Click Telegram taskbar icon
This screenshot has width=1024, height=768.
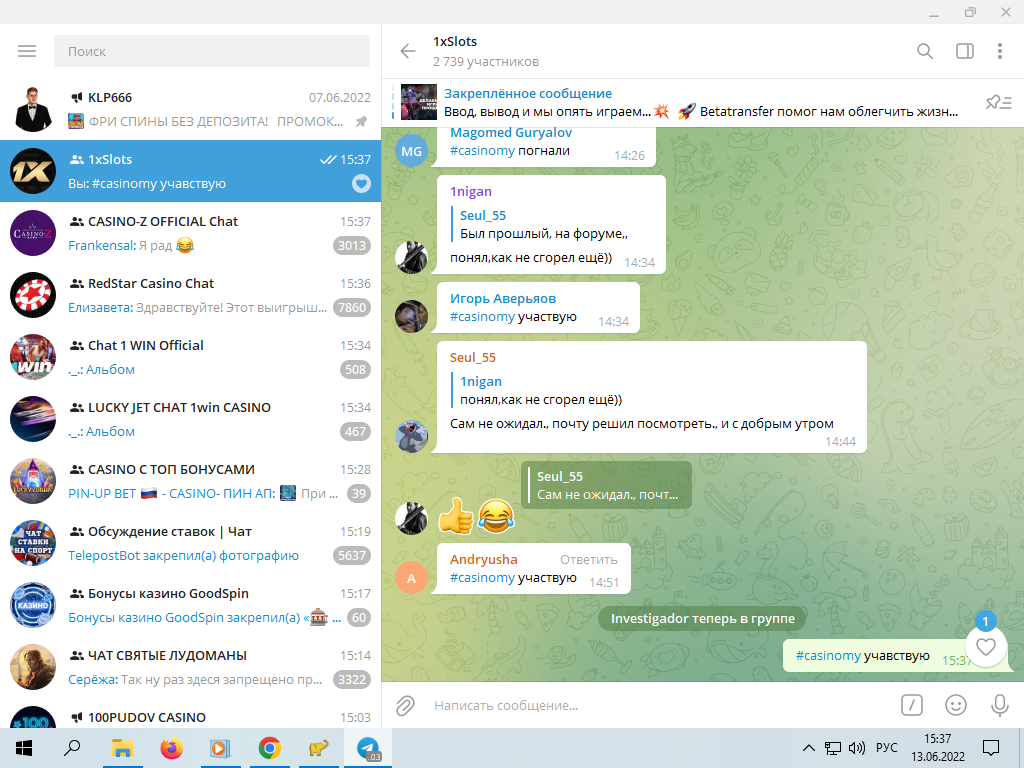click(368, 748)
